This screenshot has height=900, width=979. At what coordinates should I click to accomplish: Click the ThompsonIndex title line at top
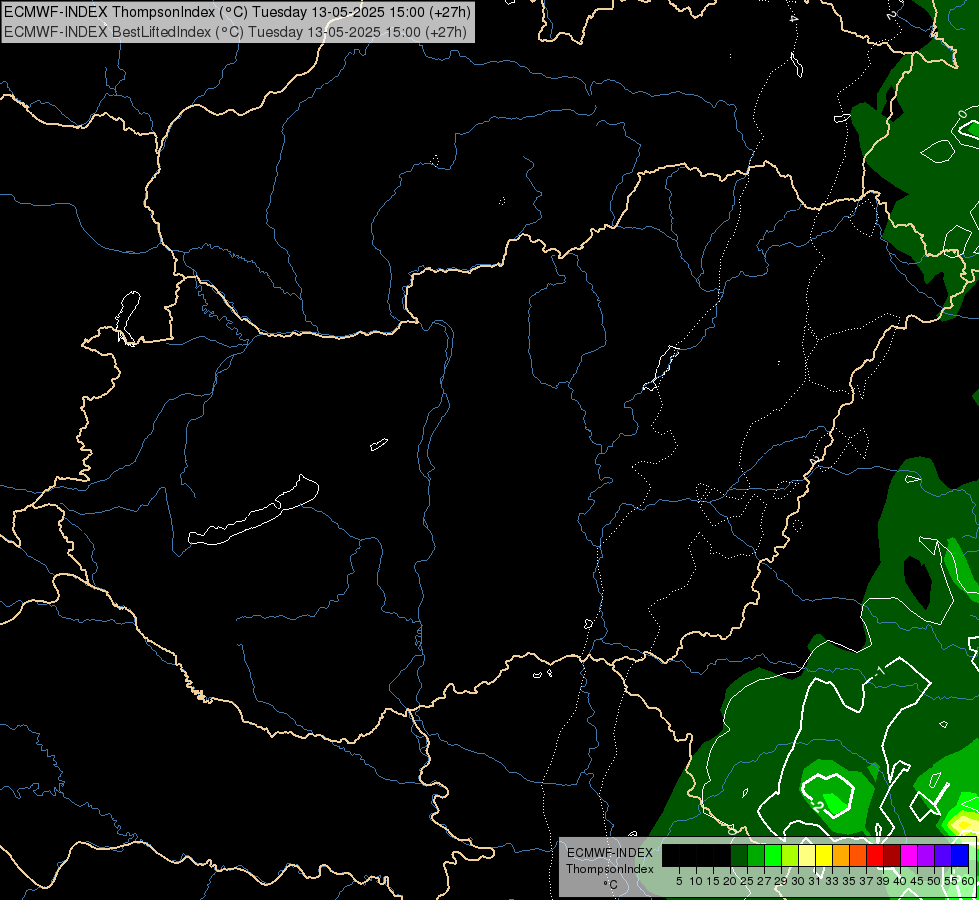(x=237, y=11)
